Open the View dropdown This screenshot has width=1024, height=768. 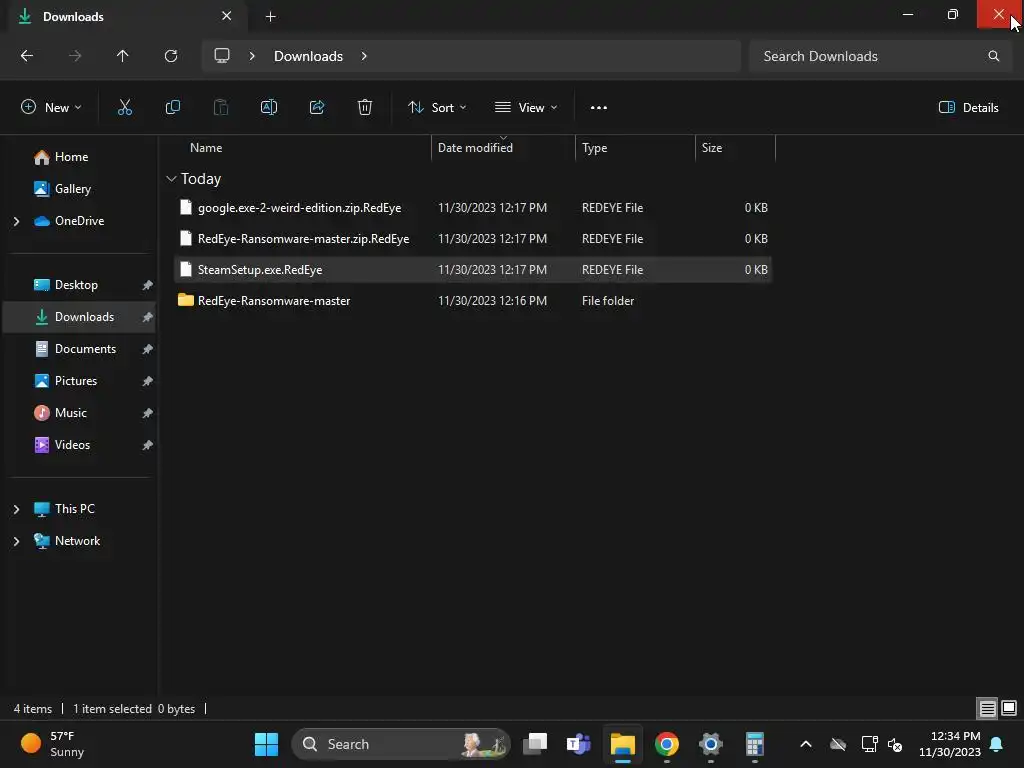point(526,108)
